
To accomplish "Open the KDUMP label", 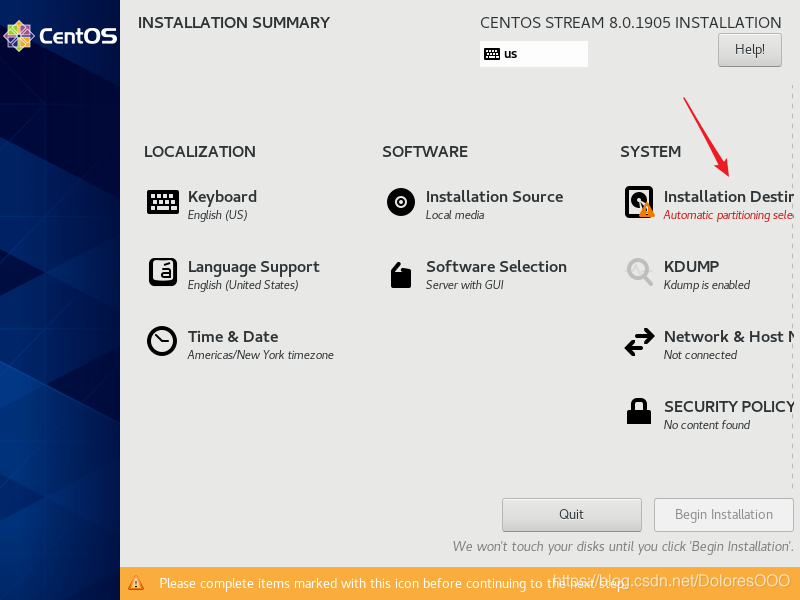I will pos(691,267).
